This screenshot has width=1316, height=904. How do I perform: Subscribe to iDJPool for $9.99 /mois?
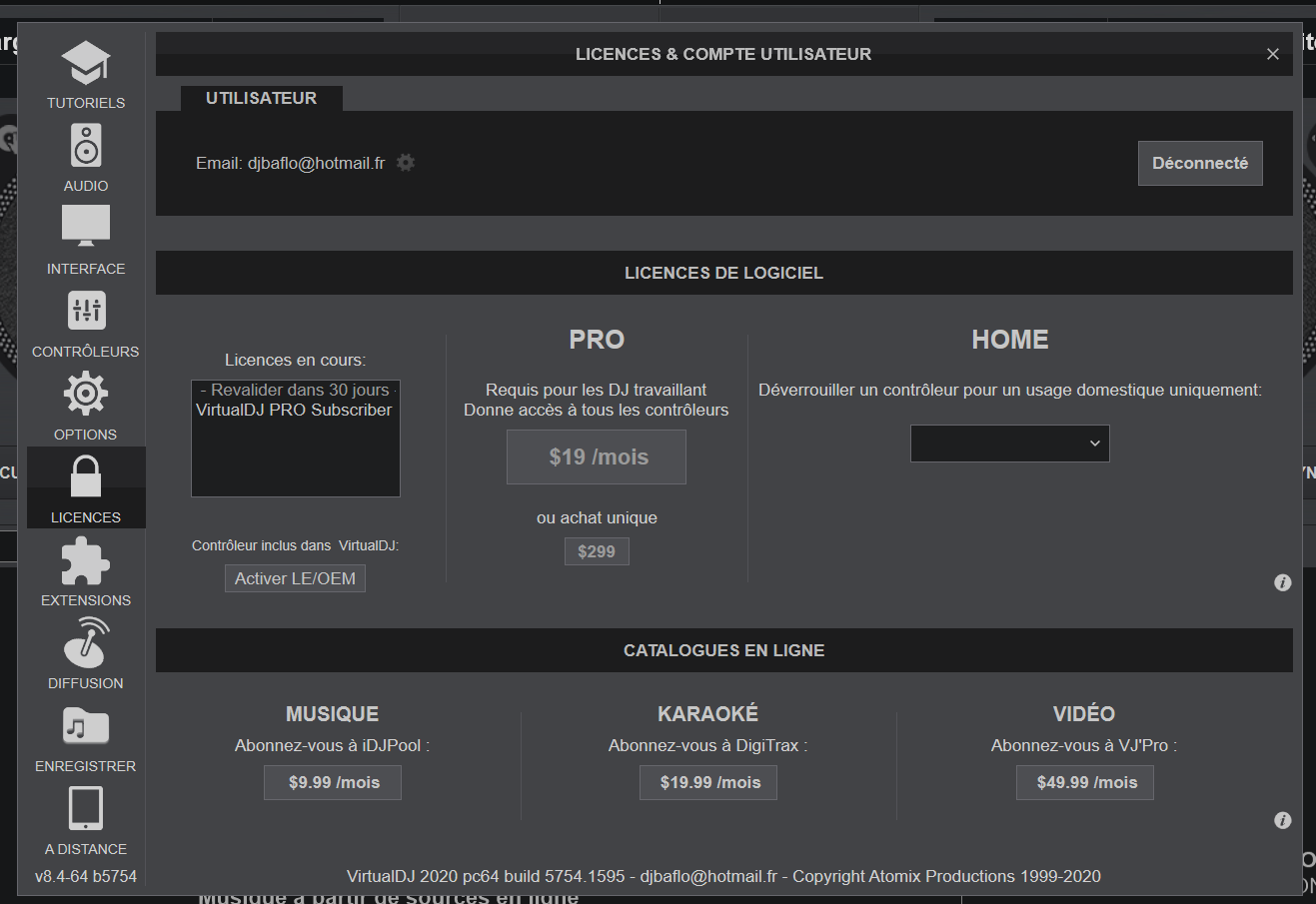click(x=333, y=782)
